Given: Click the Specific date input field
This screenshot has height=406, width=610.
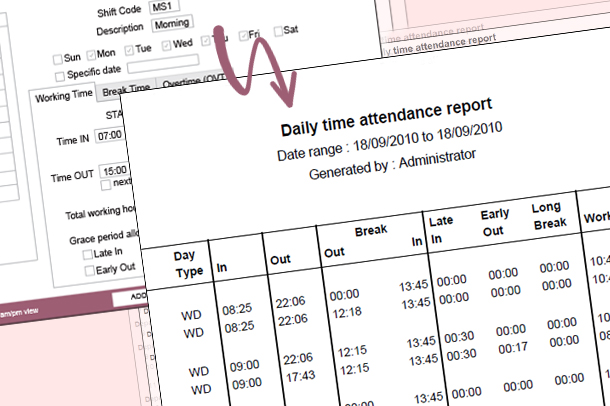Looking at the screenshot, I should click(x=163, y=64).
